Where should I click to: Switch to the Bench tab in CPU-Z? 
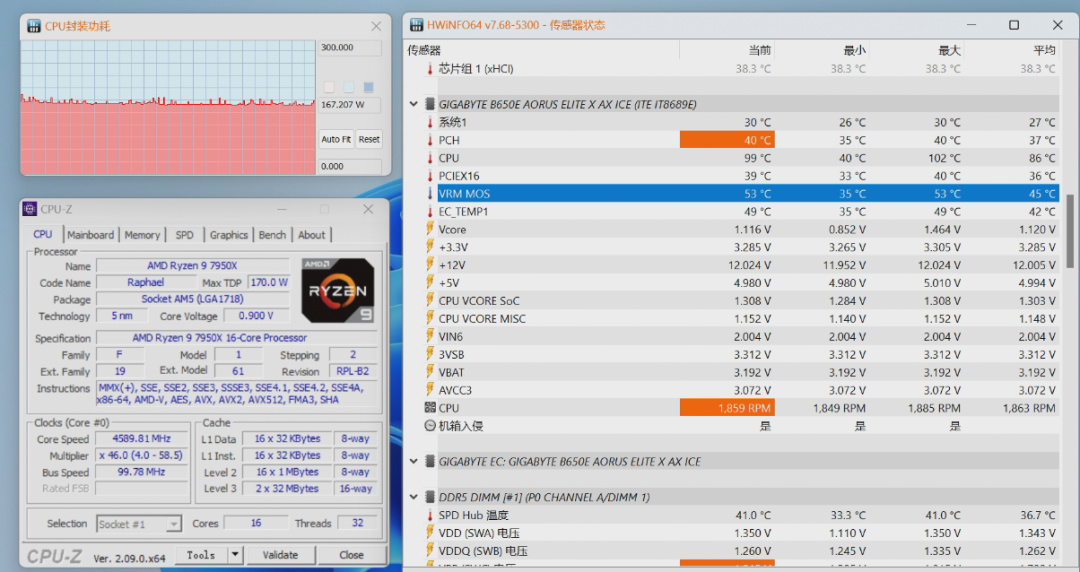coord(272,235)
